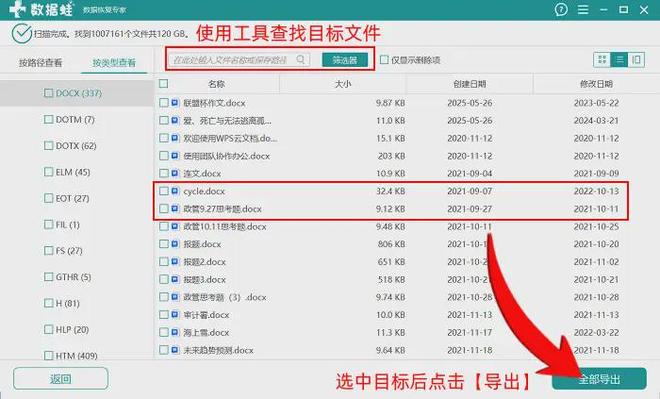Click the 数据蛙 logo in title bar
Screen dimensions: 660x399
coord(41,9)
